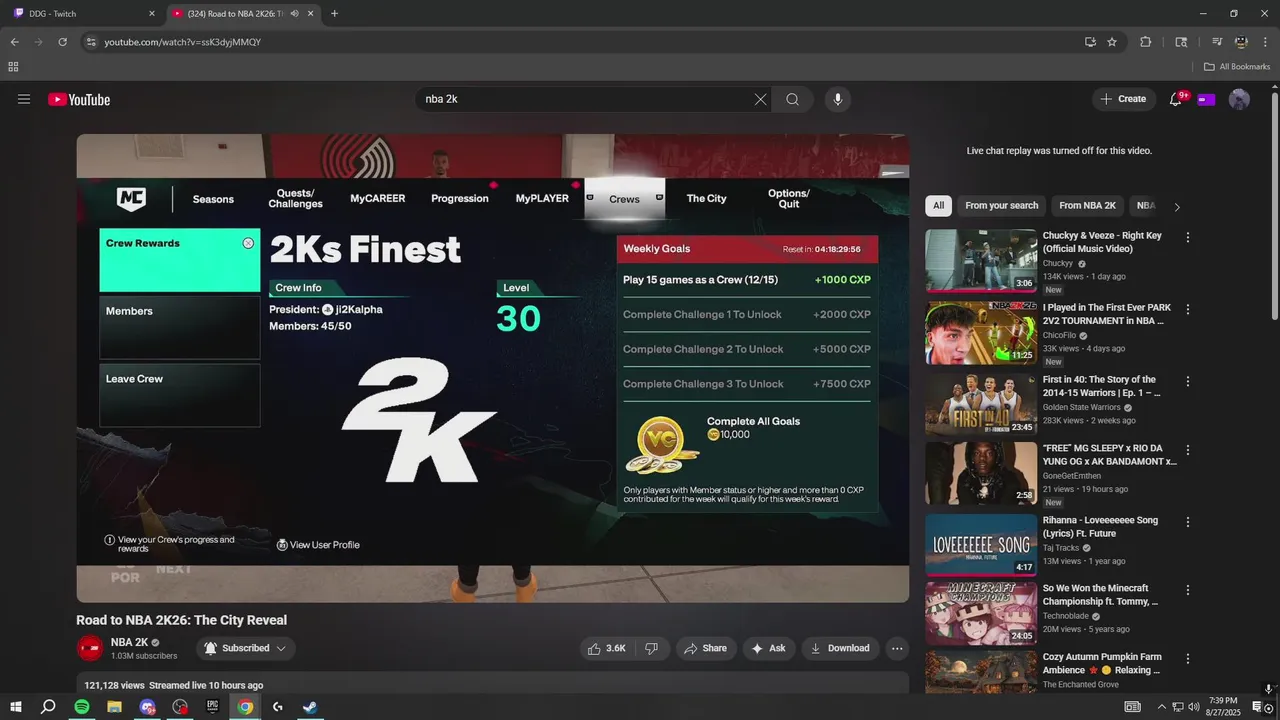The height and width of the screenshot is (720, 1280).
Task: Open the apps grid in the bookmarks bar
Action: pyautogui.click(x=13, y=67)
